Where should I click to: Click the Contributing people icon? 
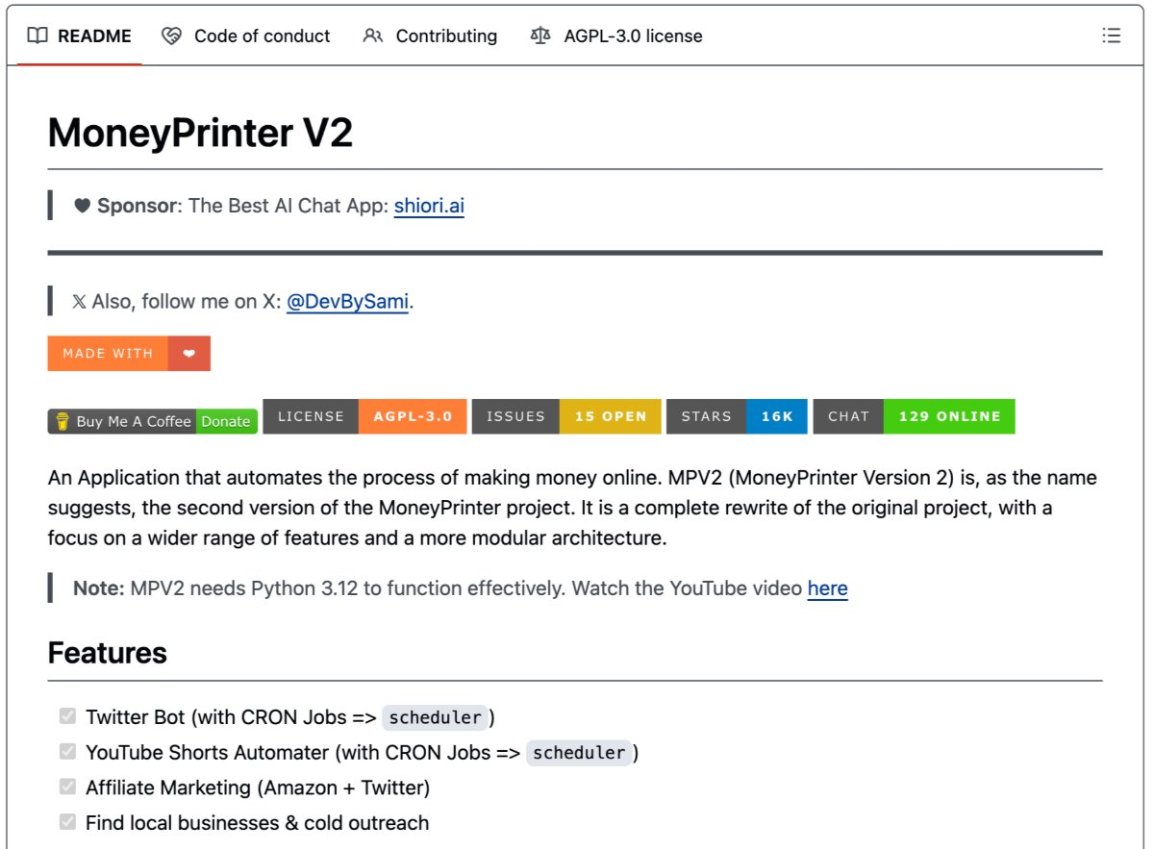(x=372, y=35)
